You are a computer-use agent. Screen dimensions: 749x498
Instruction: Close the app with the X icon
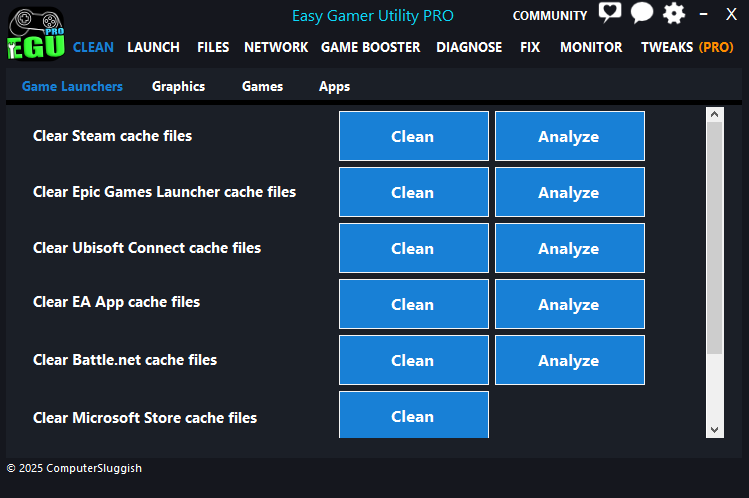click(731, 15)
